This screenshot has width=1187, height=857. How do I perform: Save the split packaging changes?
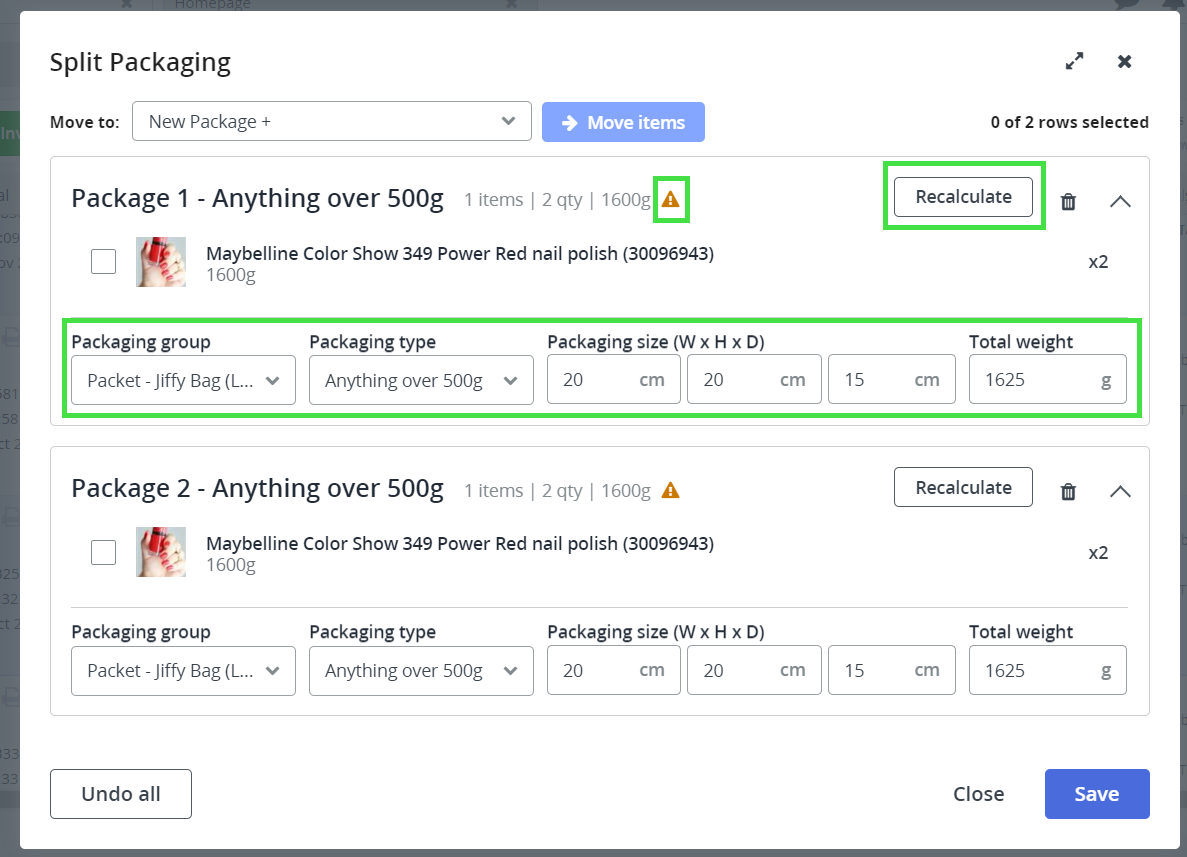click(x=1096, y=794)
